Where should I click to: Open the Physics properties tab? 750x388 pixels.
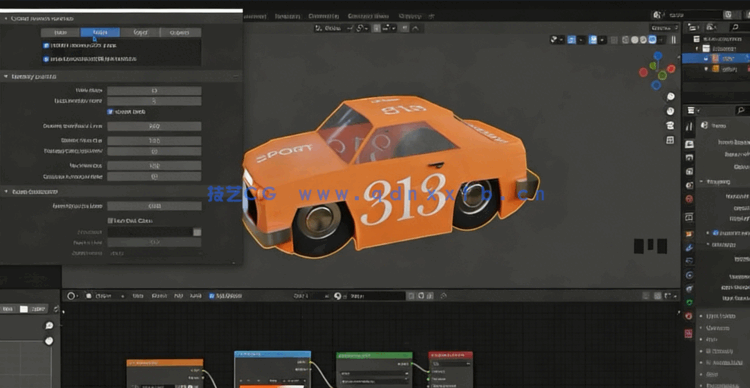point(689,275)
